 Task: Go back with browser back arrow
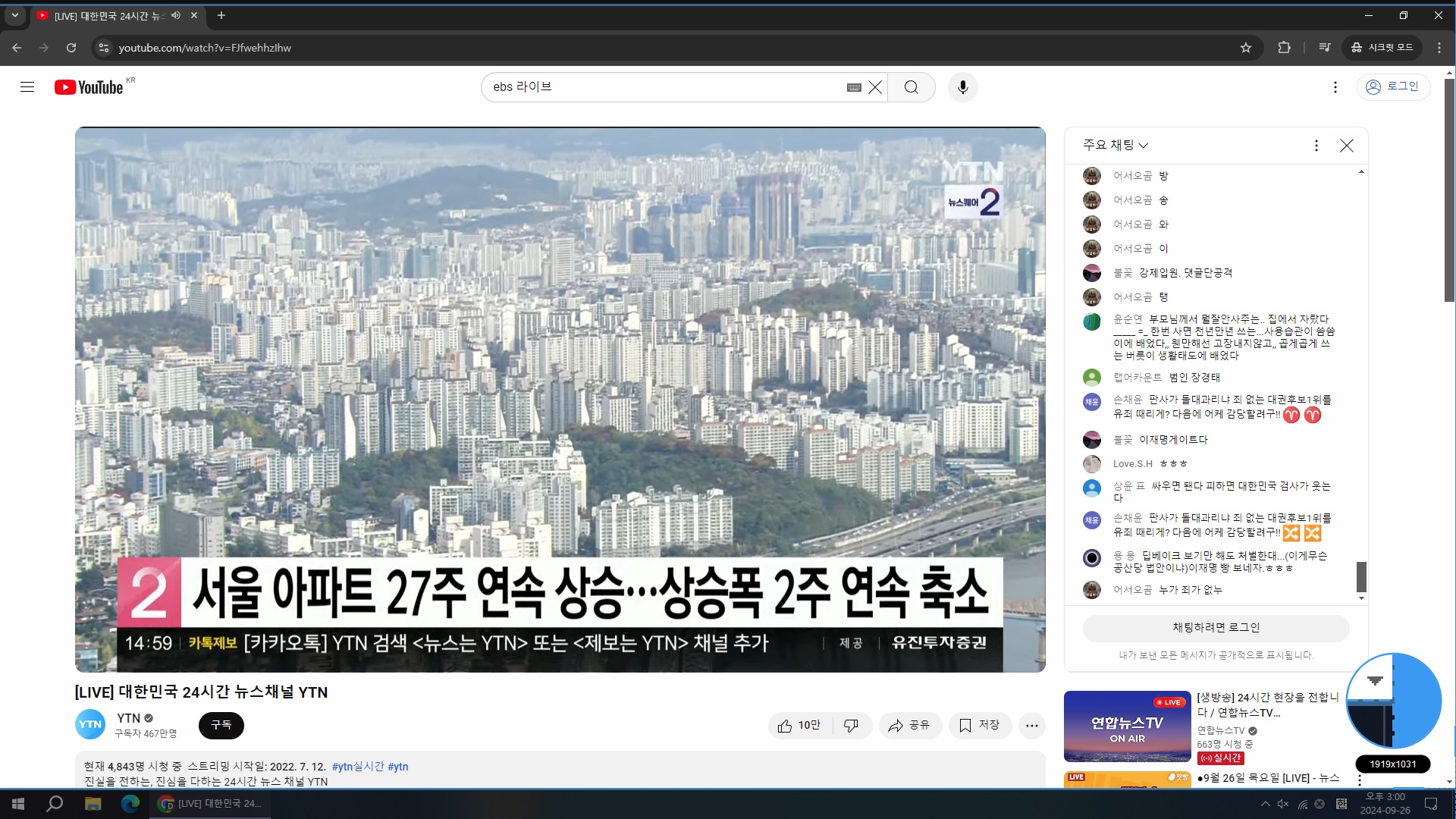click(x=17, y=48)
